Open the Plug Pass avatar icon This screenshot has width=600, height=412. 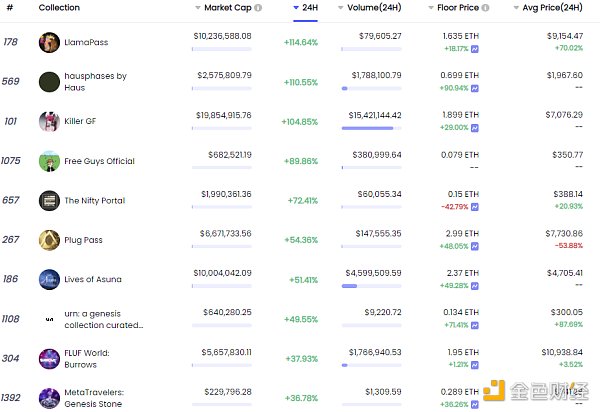(x=49, y=240)
